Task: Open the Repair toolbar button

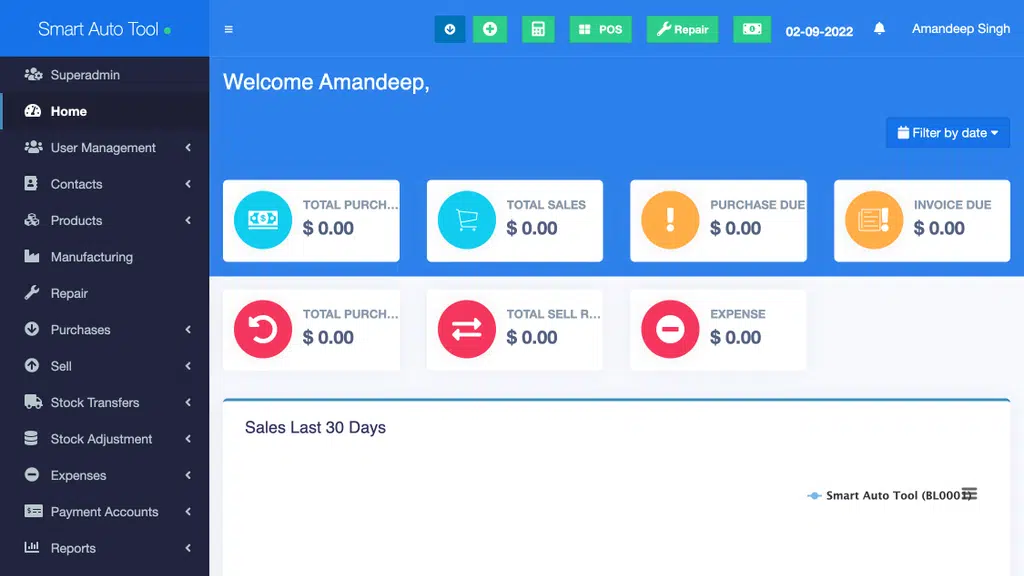Action: pyautogui.click(x=682, y=29)
